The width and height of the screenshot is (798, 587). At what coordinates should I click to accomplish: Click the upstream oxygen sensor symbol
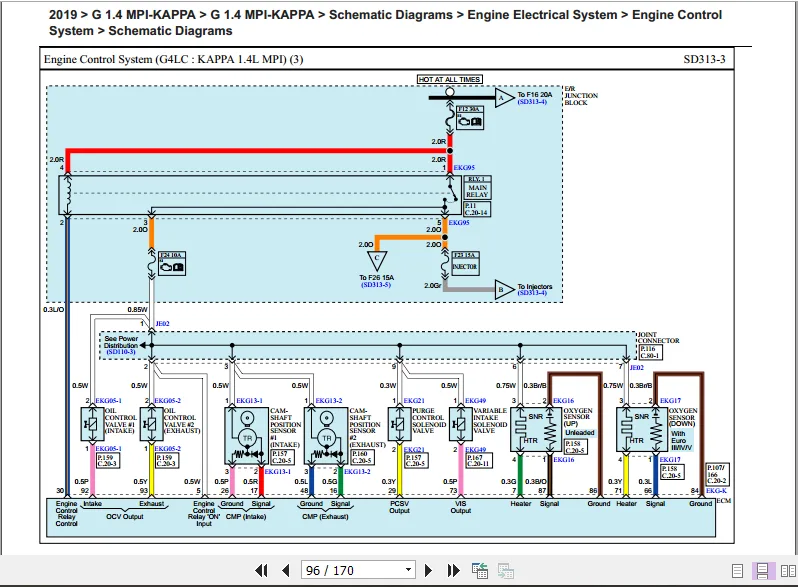point(536,429)
